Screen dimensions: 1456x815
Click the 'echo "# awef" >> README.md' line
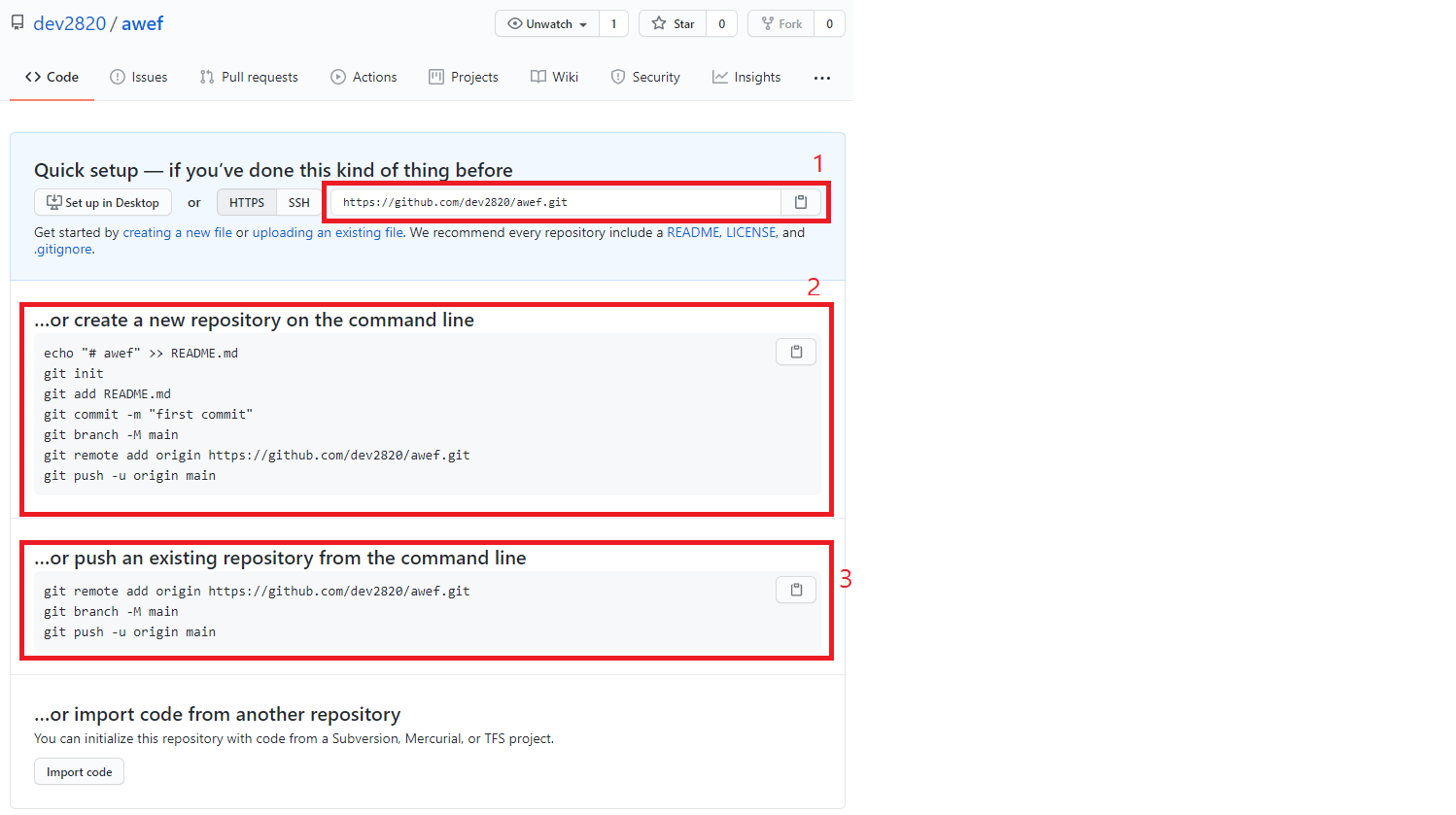[141, 353]
